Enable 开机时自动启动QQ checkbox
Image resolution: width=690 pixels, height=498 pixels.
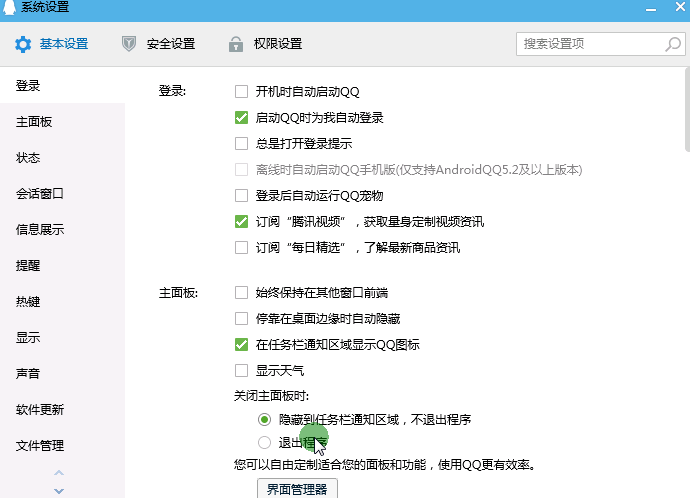pos(241,92)
